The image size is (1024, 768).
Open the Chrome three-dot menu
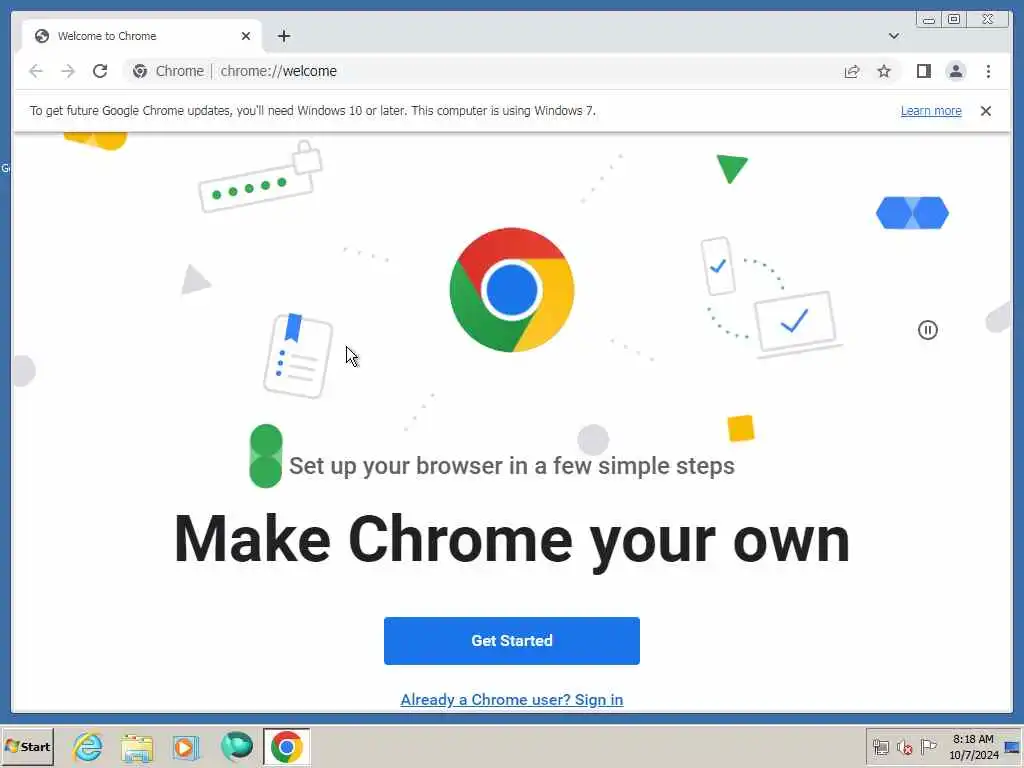(x=988, y=71)
